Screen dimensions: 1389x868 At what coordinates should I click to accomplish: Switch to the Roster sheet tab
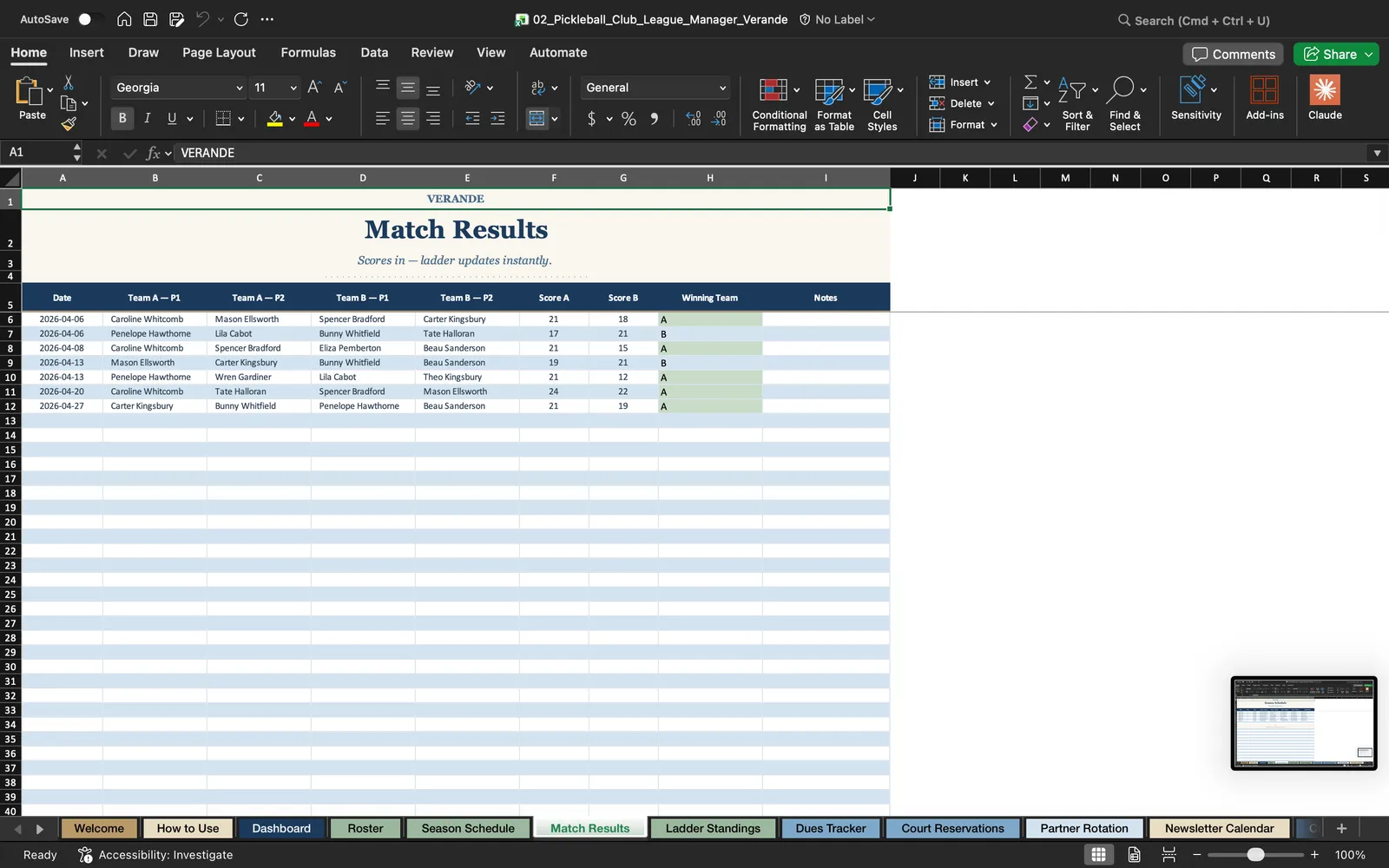point(365,828)
